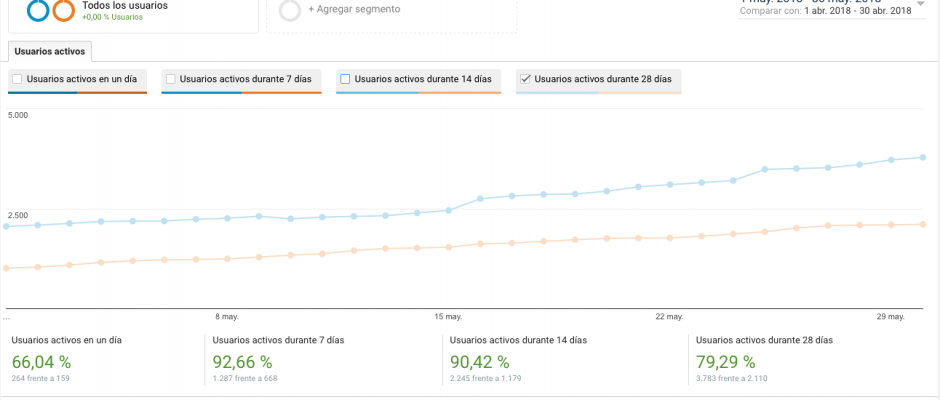Enable Usuarios activos durante 14 días checkbox
940x400 pixels.
tap(345, 79)
